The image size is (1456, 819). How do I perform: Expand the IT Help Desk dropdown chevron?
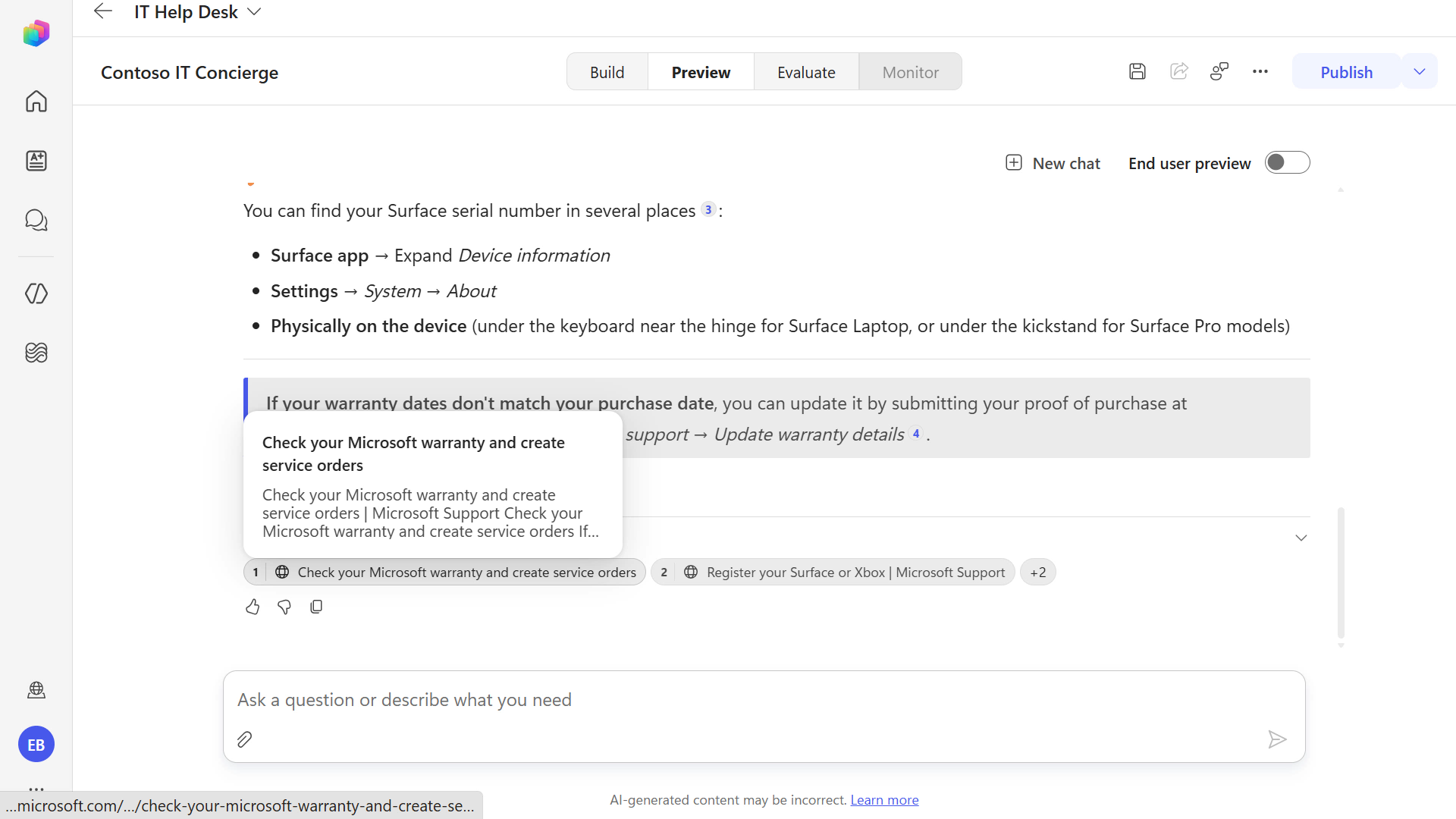coord(255,11)
